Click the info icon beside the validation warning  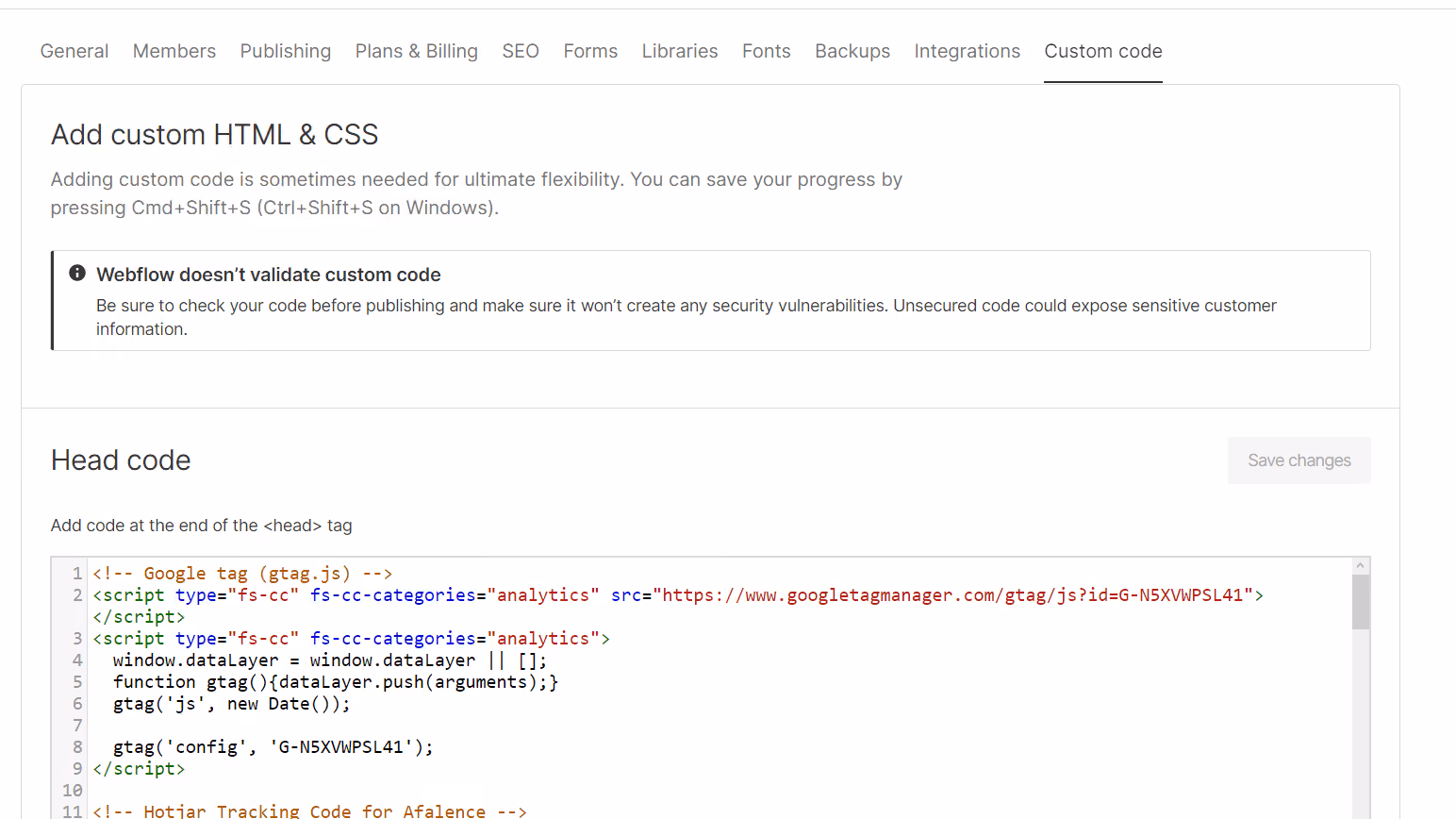(x=77, y=273)
